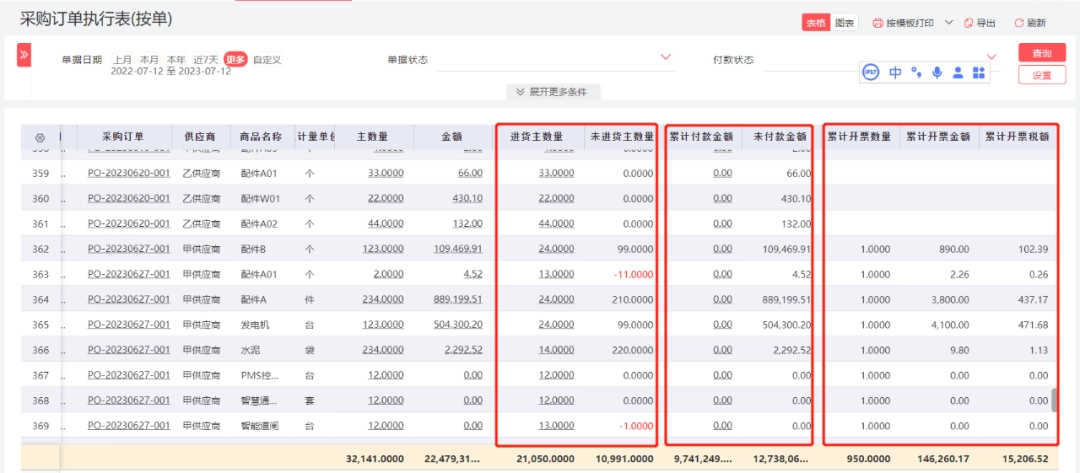Screen dimensions: 1080x473
Task: Select 自定义 date range
Action: (x=267, y=60)
